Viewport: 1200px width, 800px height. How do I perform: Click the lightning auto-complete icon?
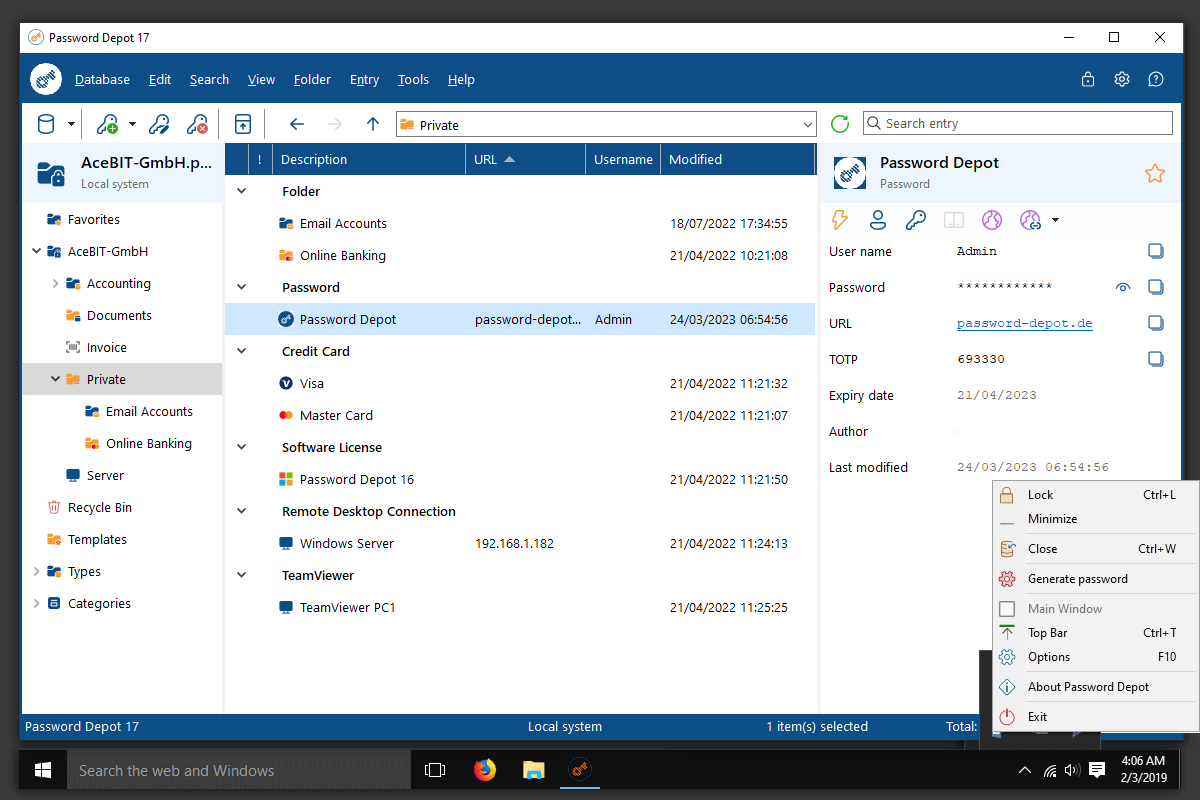pyautogui.click(x=840, y=220)
